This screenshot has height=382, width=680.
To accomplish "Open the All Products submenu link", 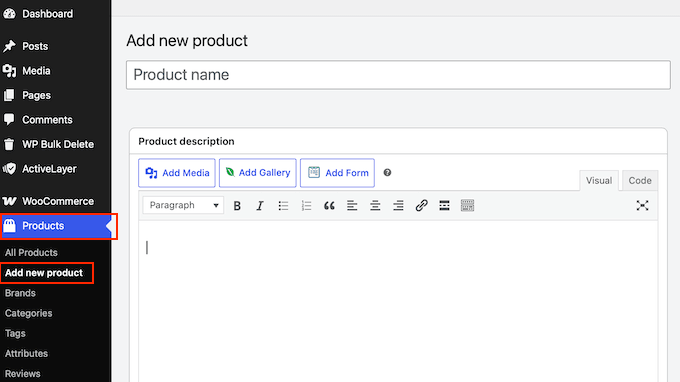I will tap(31, 252).
